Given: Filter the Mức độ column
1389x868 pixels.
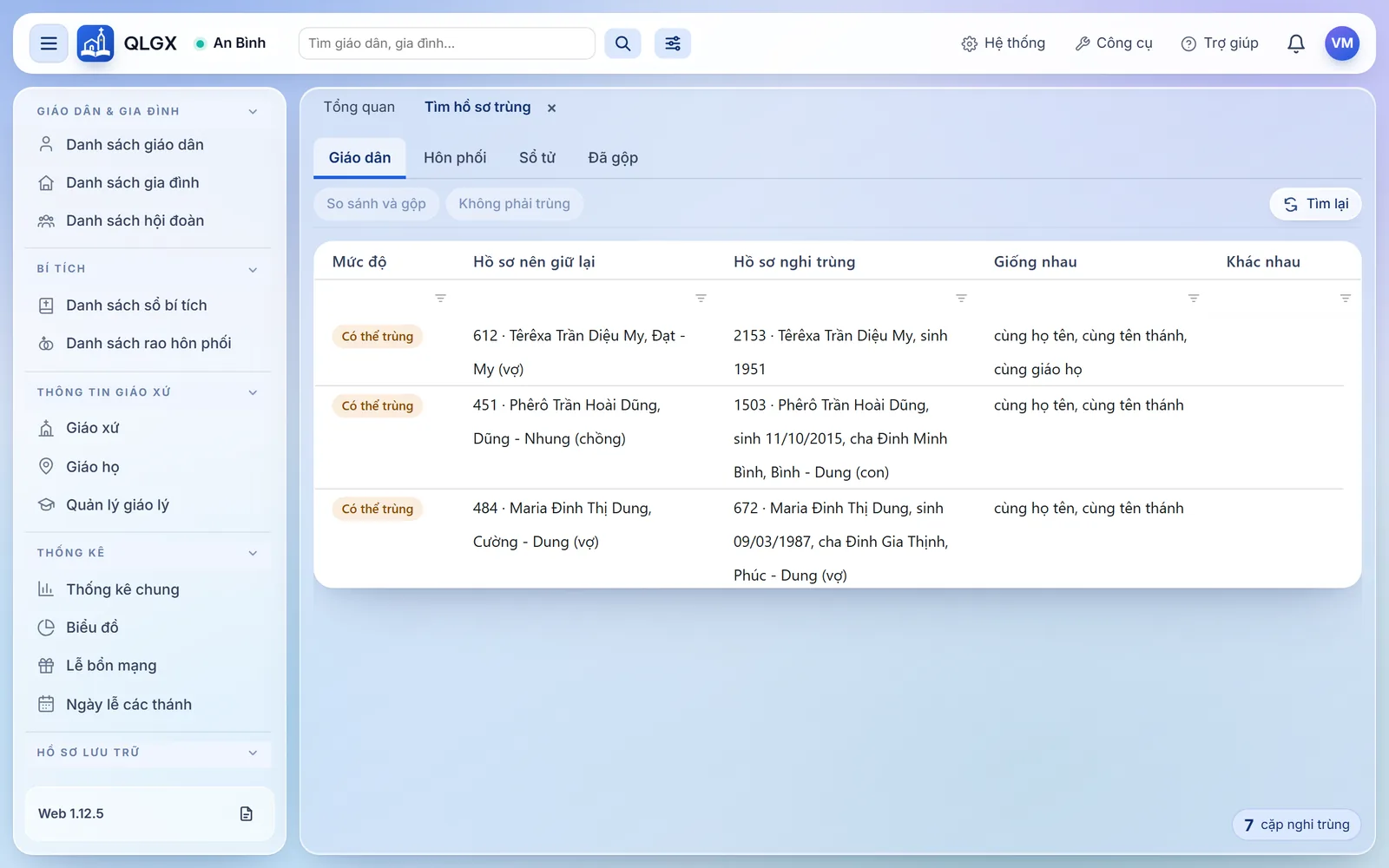Looking at the screenshot, I should coord(440,298).
